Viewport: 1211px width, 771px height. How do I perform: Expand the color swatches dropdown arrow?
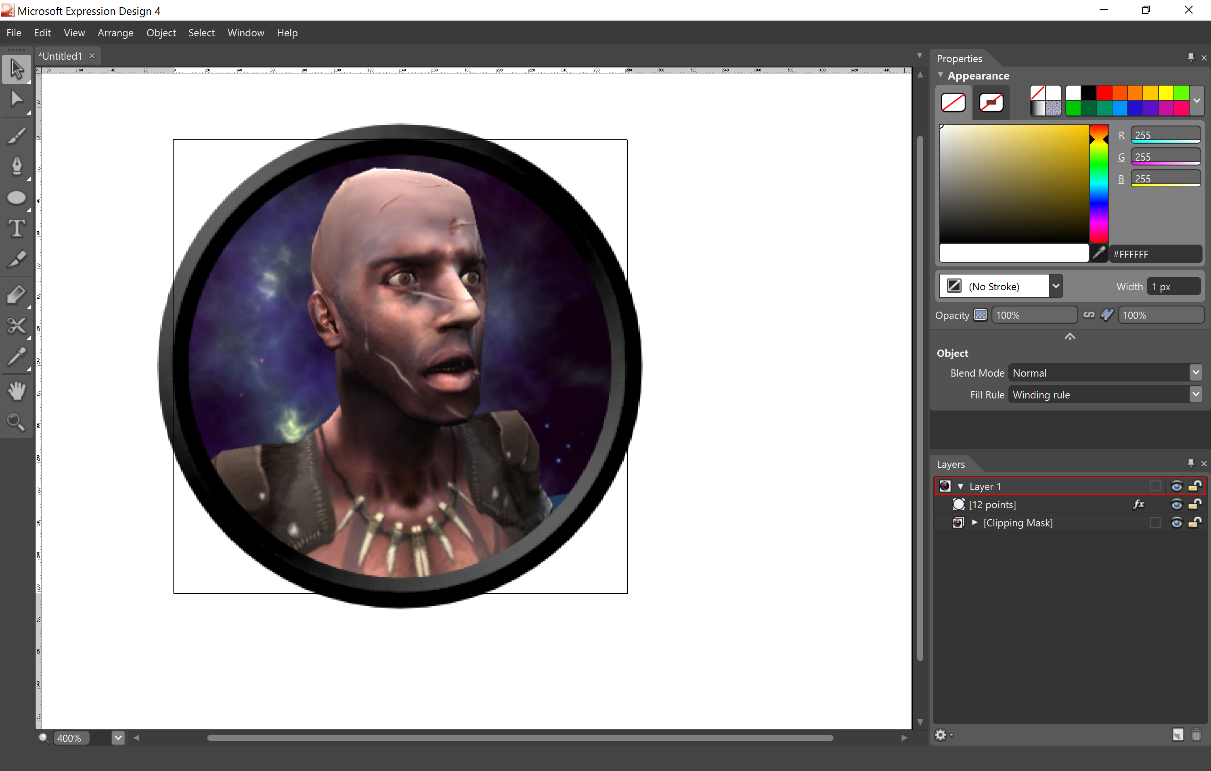point(1197,101)
